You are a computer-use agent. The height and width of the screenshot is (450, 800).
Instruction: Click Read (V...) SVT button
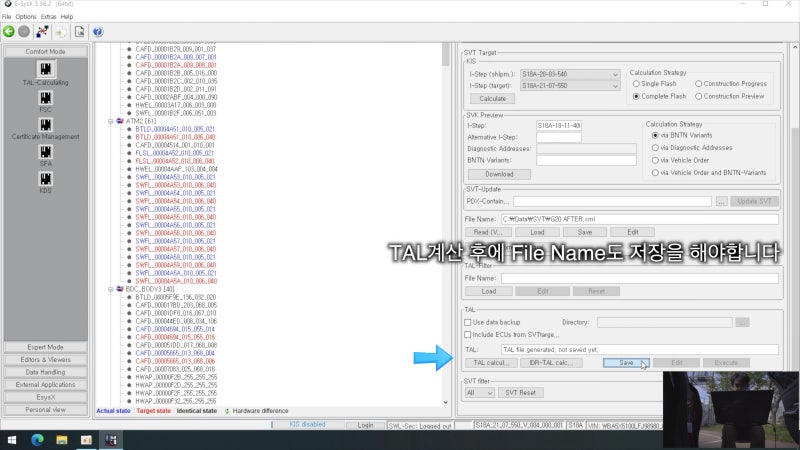point(488,232)
